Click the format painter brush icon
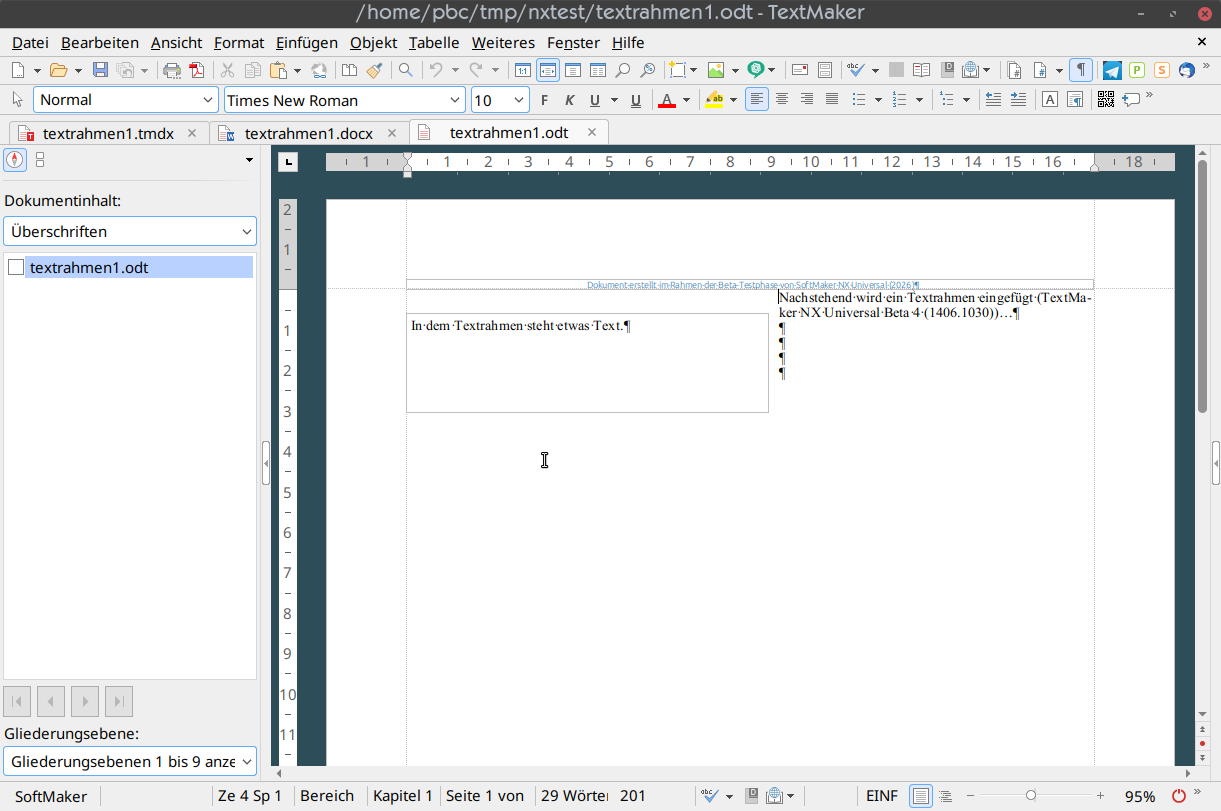Viewport: 1221px width, 811px height. tap(374, 70)
